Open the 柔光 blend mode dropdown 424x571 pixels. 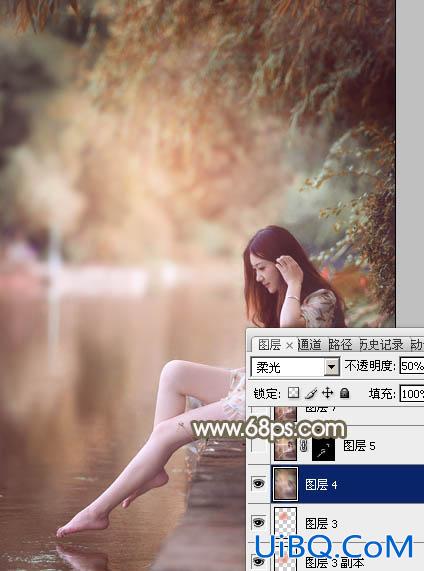331,367
